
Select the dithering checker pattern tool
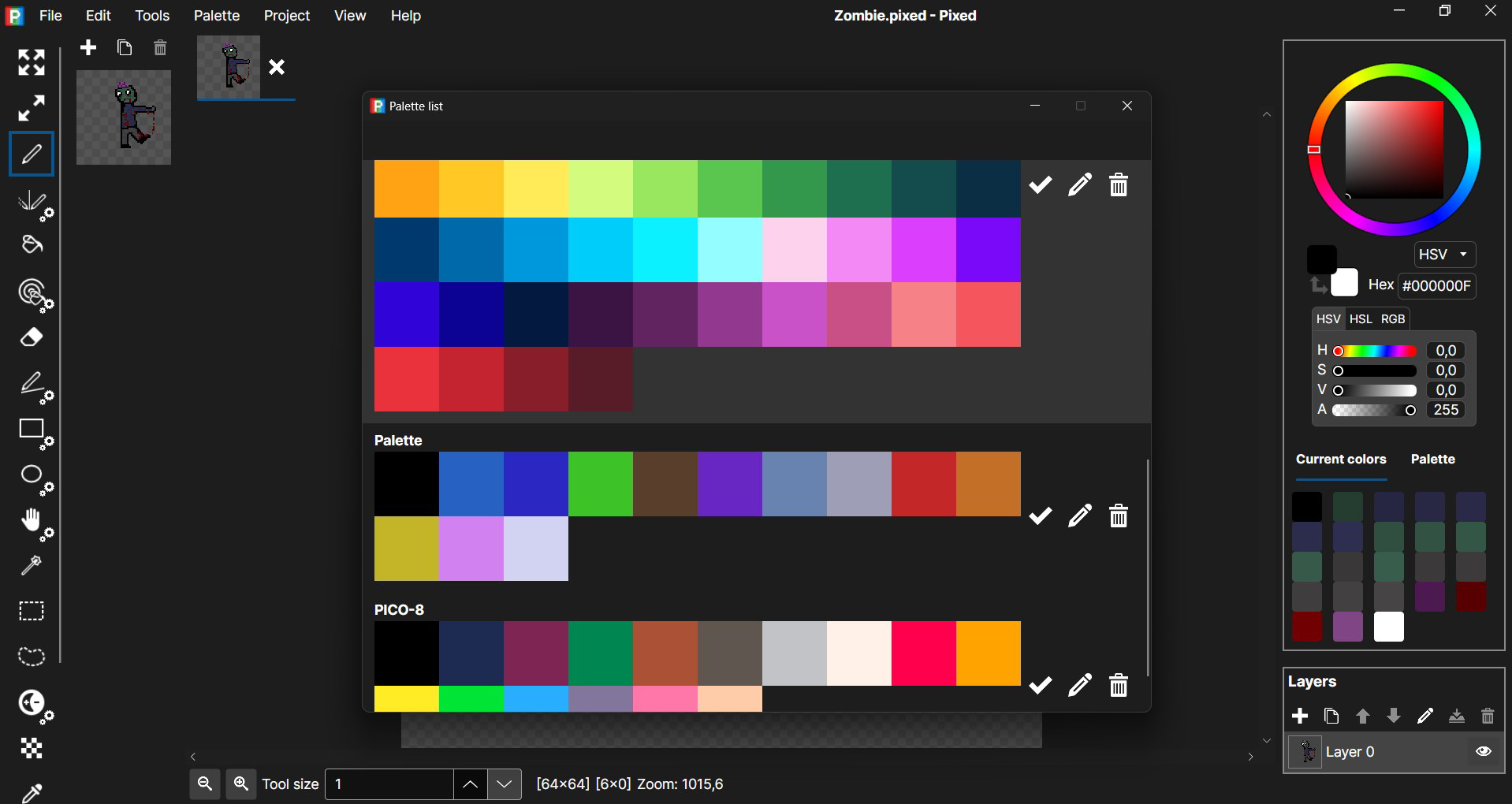click(32, 748)
